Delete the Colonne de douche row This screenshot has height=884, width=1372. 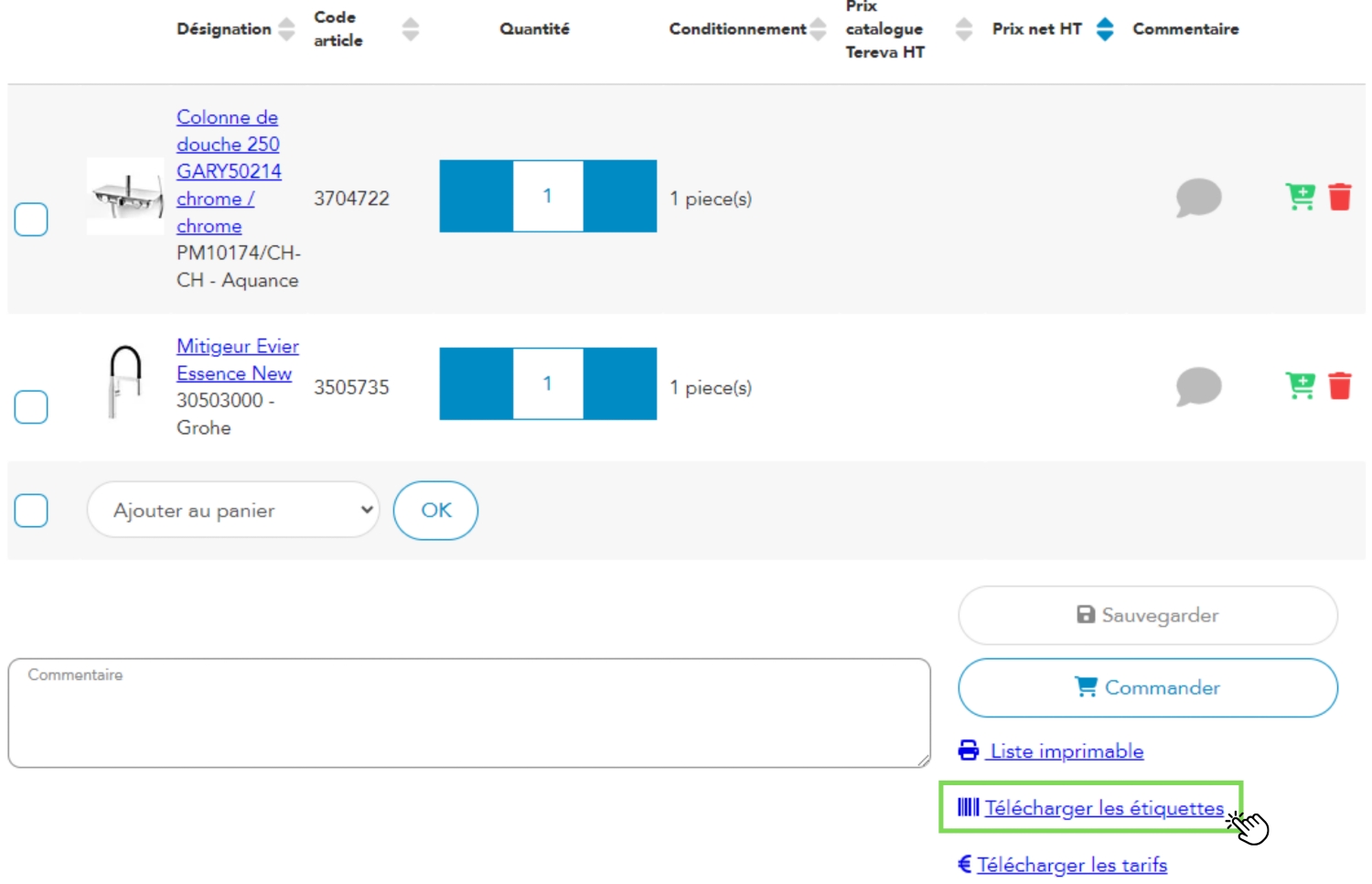pyautogui.click(x=1340, y=197)
